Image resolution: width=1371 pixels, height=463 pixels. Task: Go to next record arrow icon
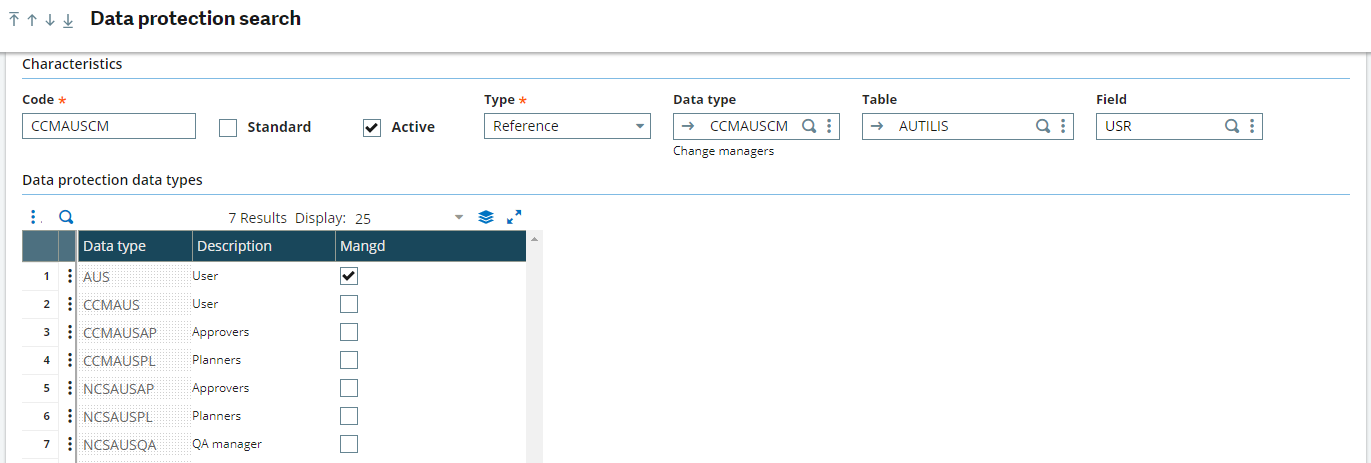pos(50,20)
